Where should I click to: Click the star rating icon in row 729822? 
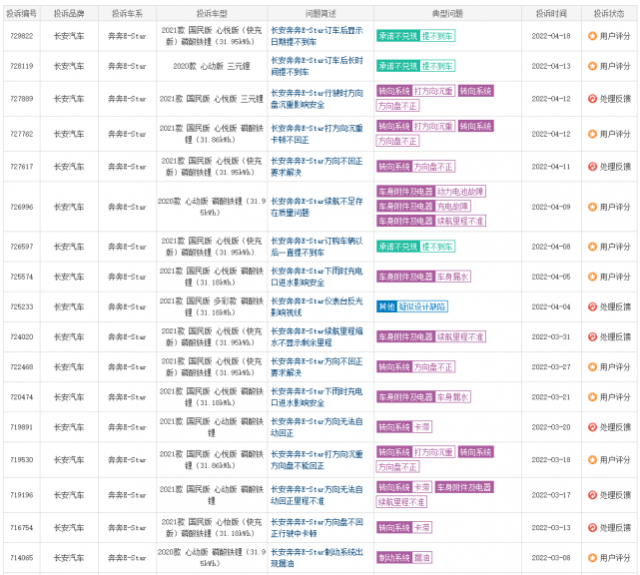[592, 36]
